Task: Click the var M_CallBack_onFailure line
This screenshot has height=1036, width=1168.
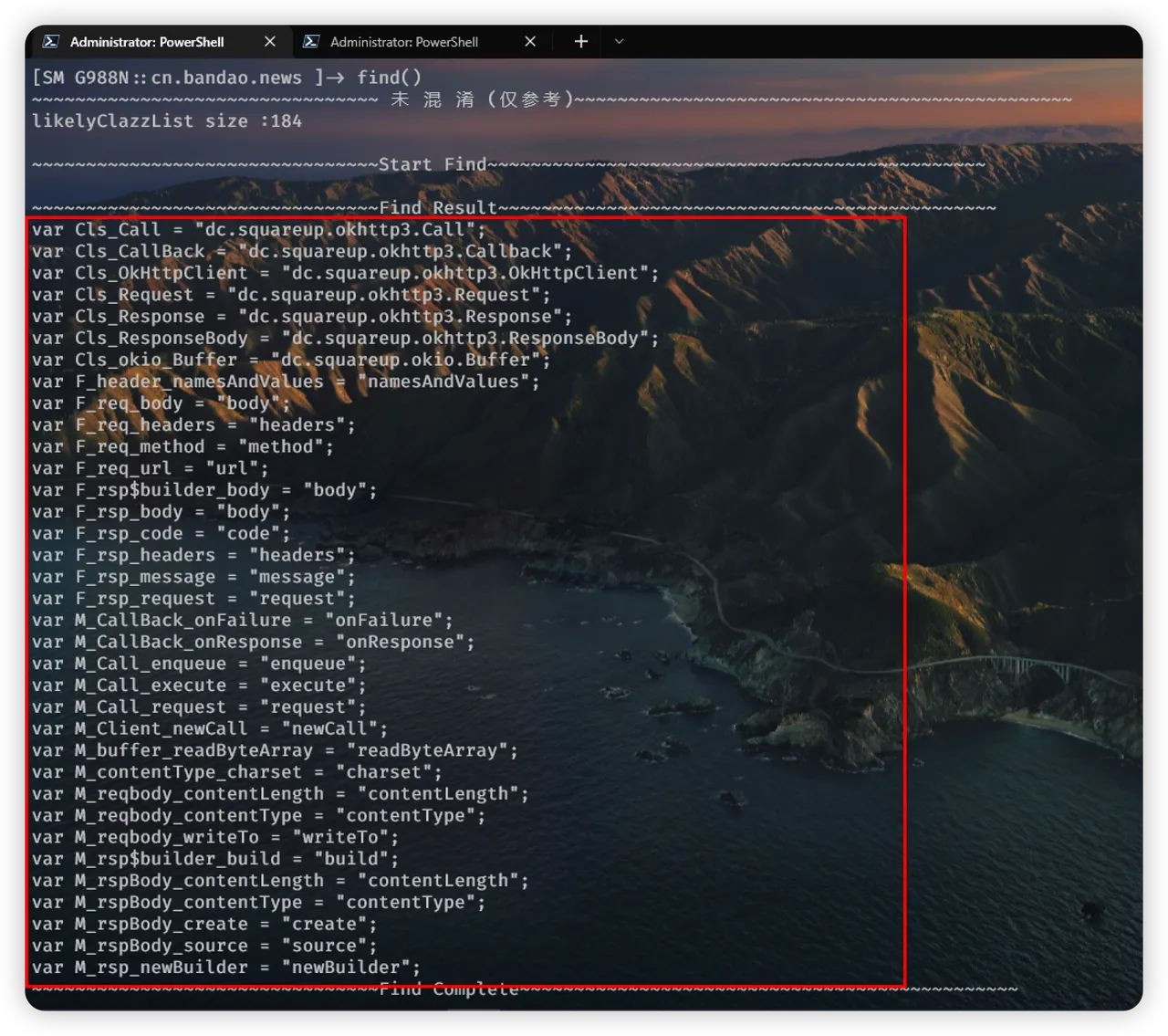Action: pos(242,620)
